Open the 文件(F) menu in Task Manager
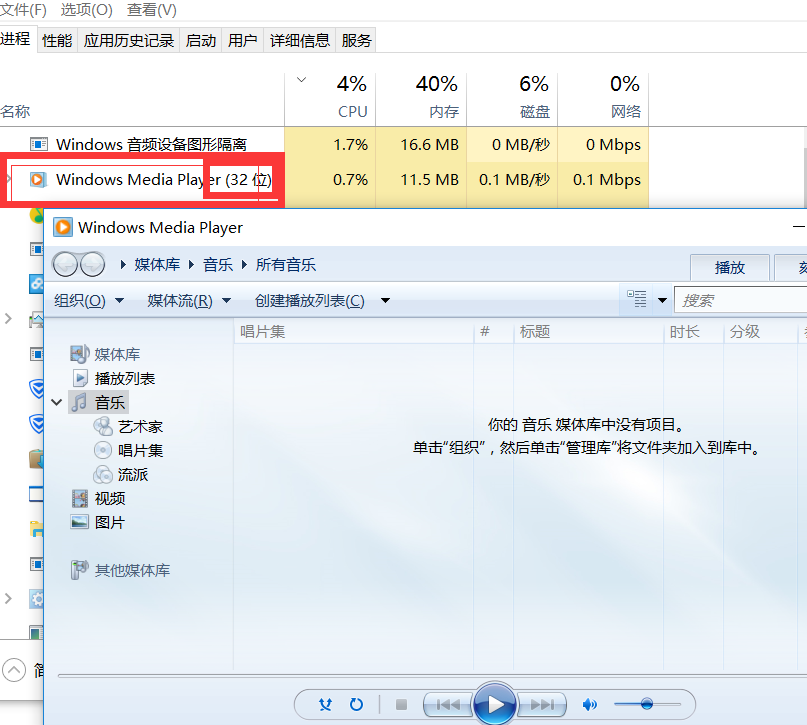Image resolution: width=807 pixels, height=725 pixels. point(23,10)
